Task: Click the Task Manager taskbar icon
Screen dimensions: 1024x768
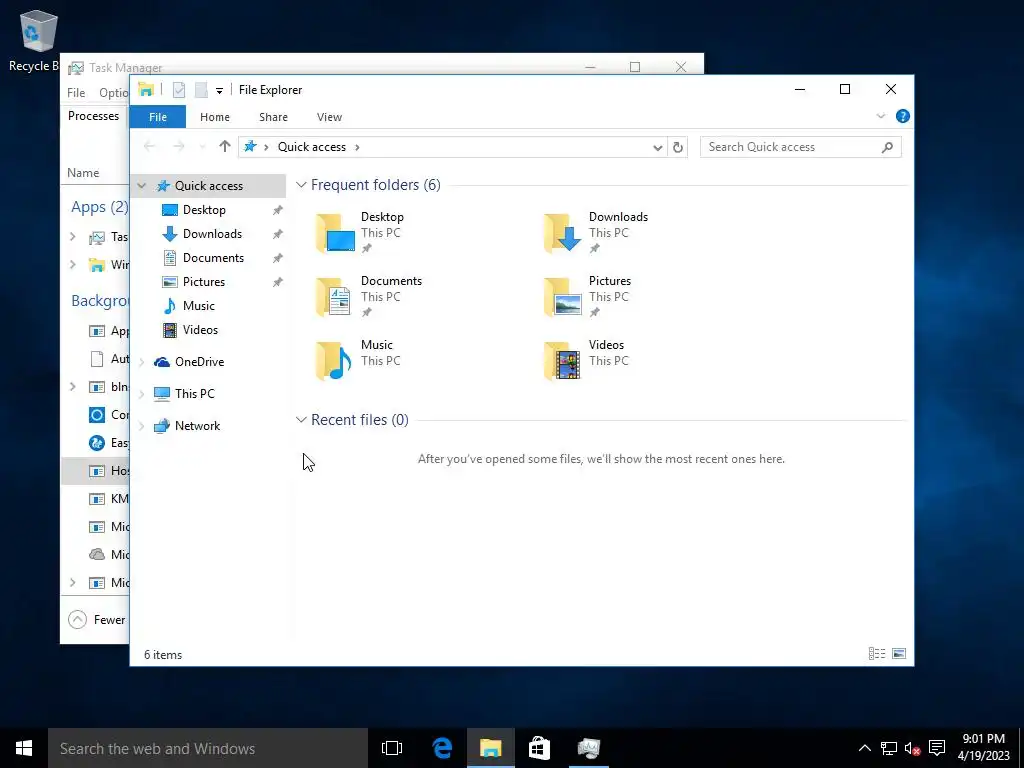Action: 588,748
